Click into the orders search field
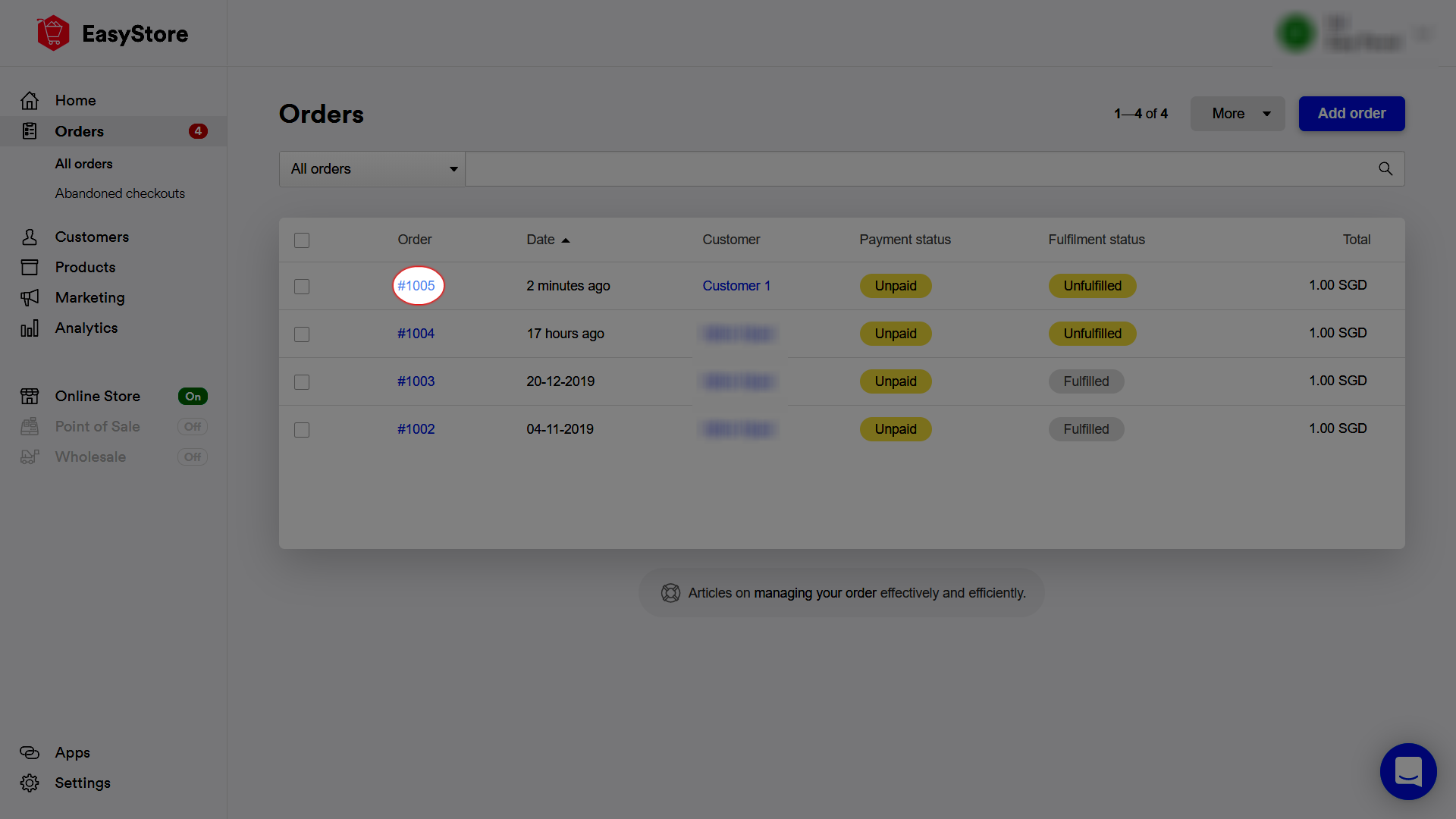 click(918, 168)
